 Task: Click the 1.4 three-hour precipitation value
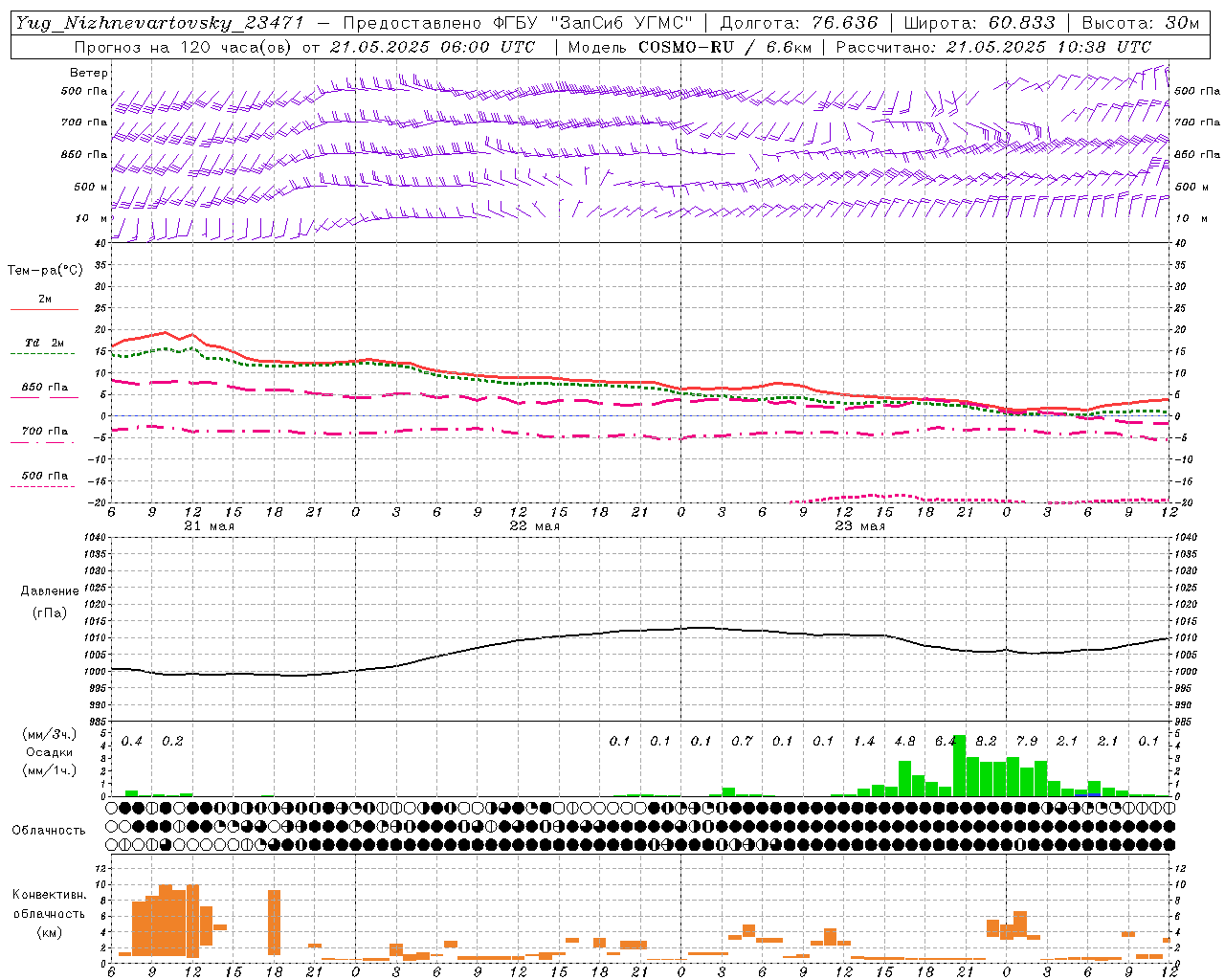coord(864,741)
